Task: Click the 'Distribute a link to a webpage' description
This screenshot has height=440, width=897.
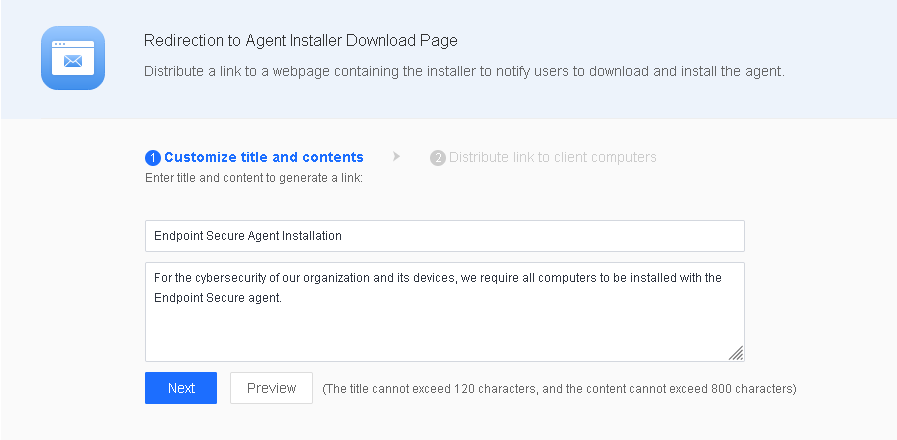Action: point(464,72)
